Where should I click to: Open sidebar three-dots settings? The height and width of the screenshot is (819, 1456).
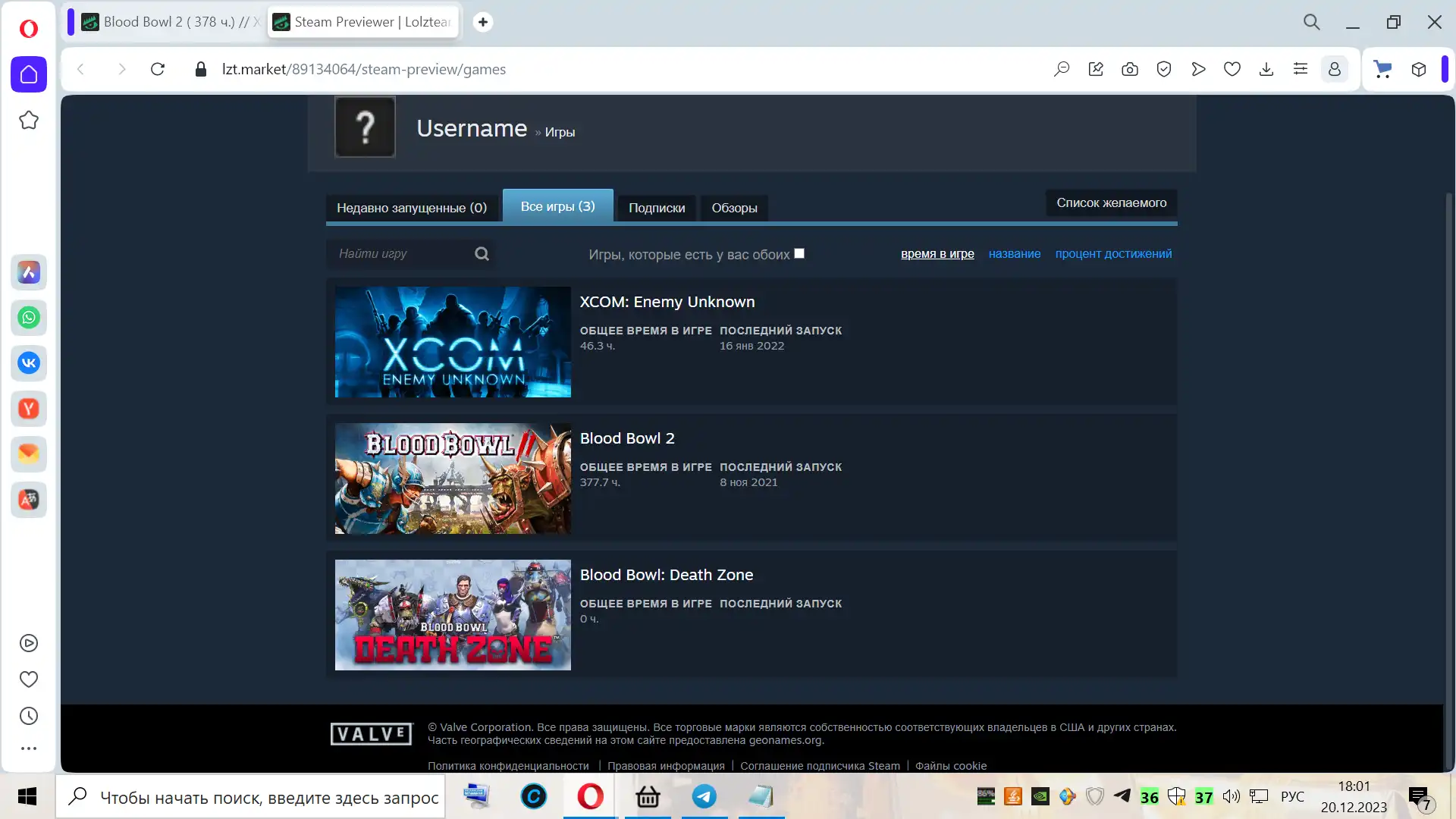coord(29,748)
